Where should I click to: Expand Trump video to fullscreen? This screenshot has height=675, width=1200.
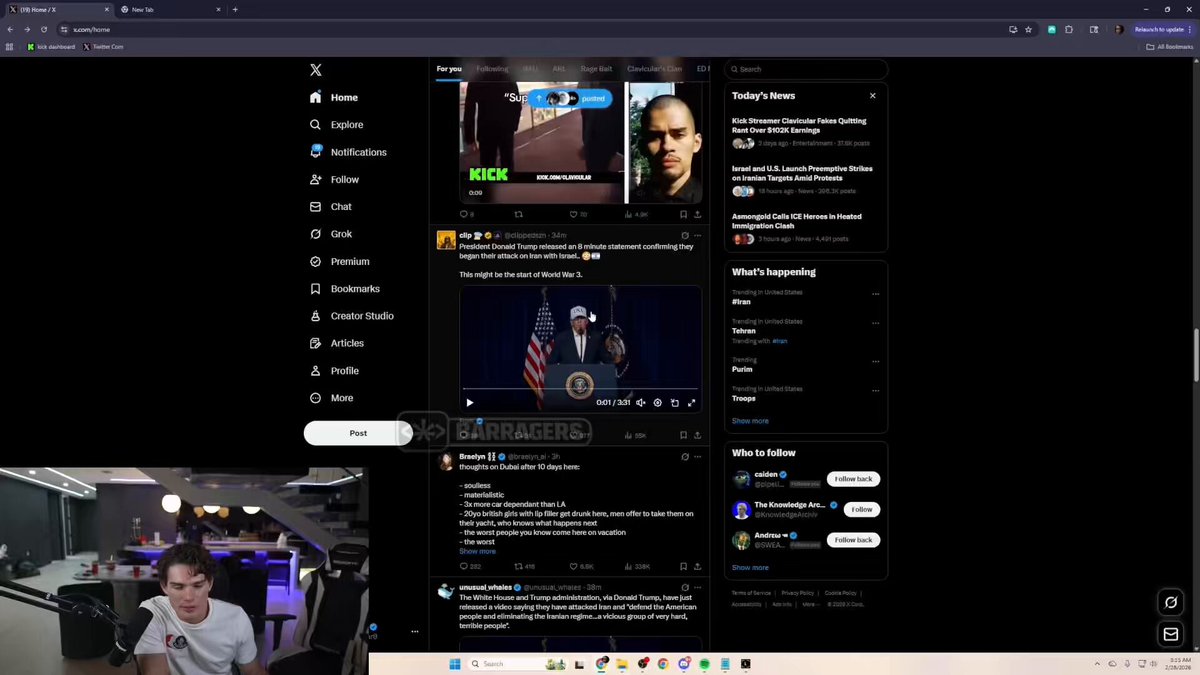point(691,403)
